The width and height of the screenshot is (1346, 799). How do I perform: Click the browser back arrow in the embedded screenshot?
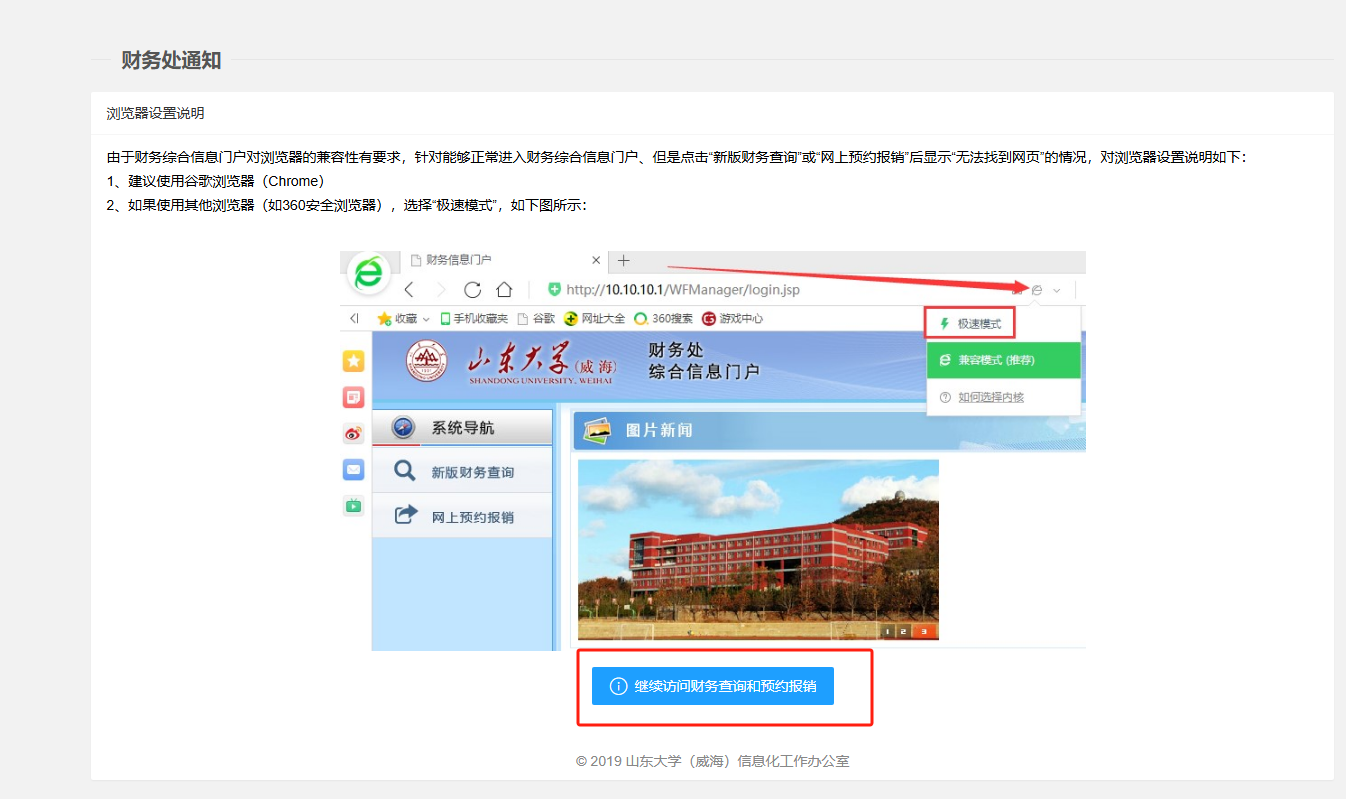(409, 290)
